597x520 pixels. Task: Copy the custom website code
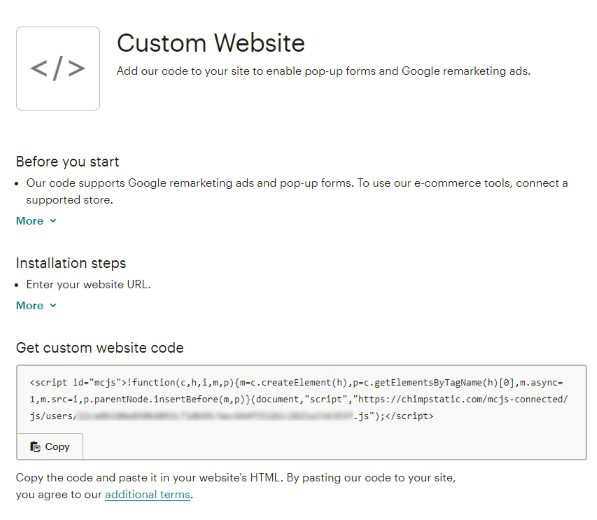[x=50, y=447]
